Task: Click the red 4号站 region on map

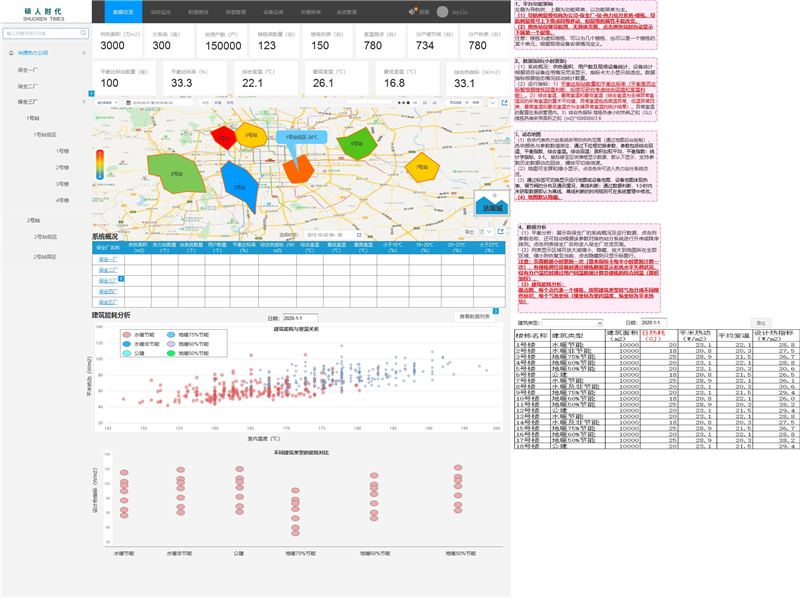Action: tap(223, 138)
